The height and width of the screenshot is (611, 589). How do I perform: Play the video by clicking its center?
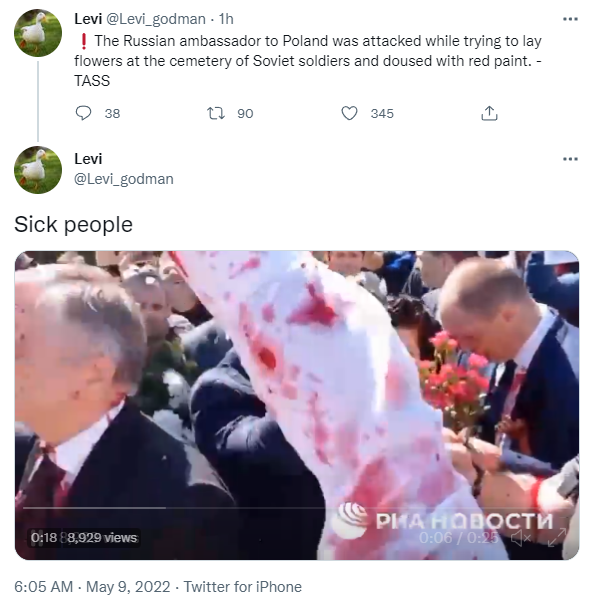(297, 405)
